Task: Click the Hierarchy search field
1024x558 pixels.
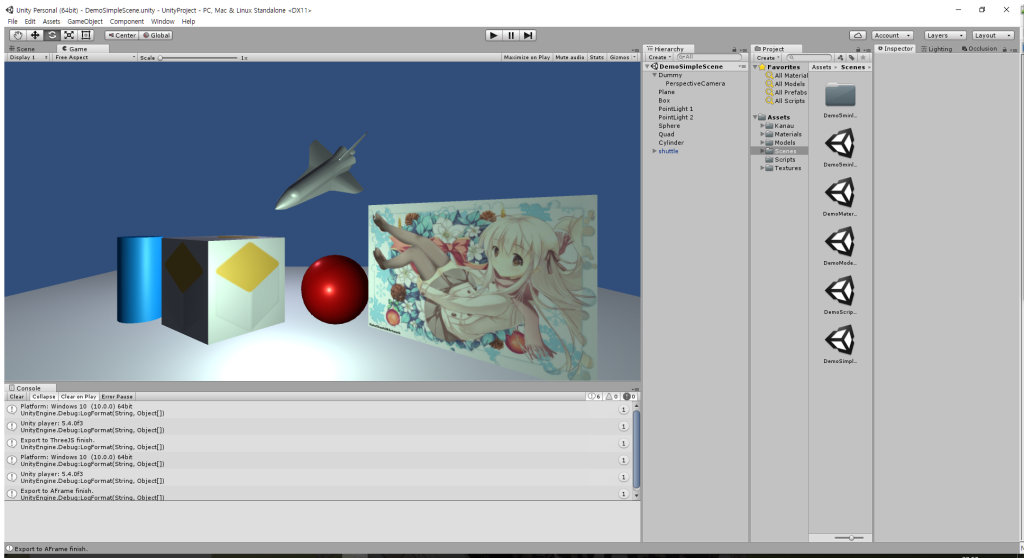Action: click(709, 57)
